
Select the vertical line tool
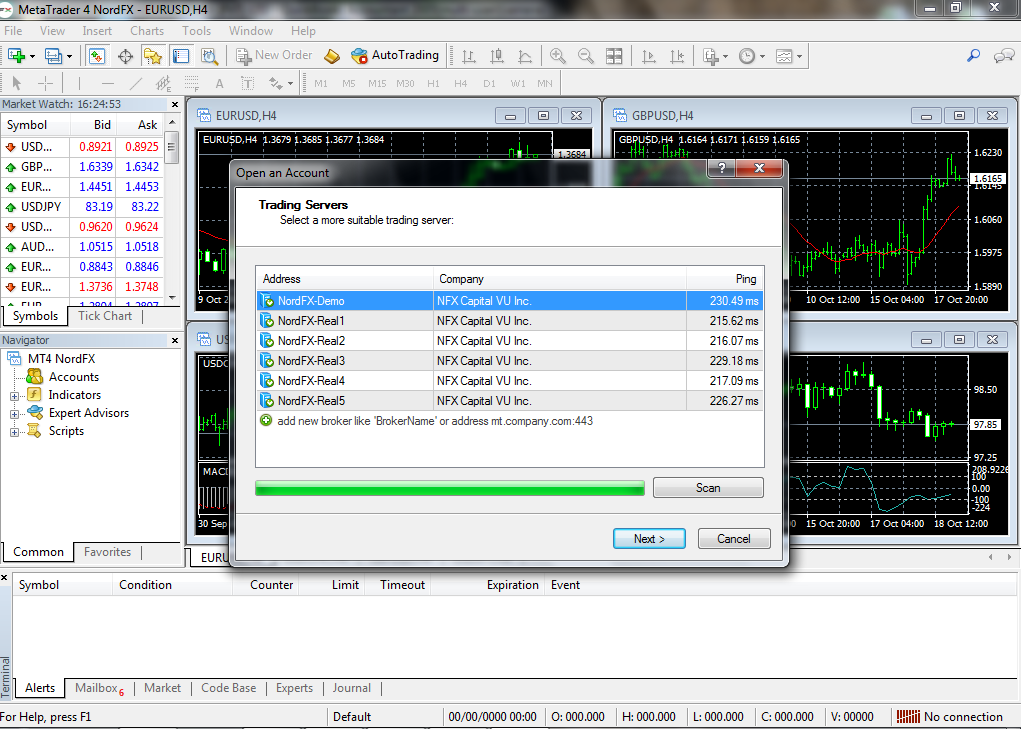point(79,83)
